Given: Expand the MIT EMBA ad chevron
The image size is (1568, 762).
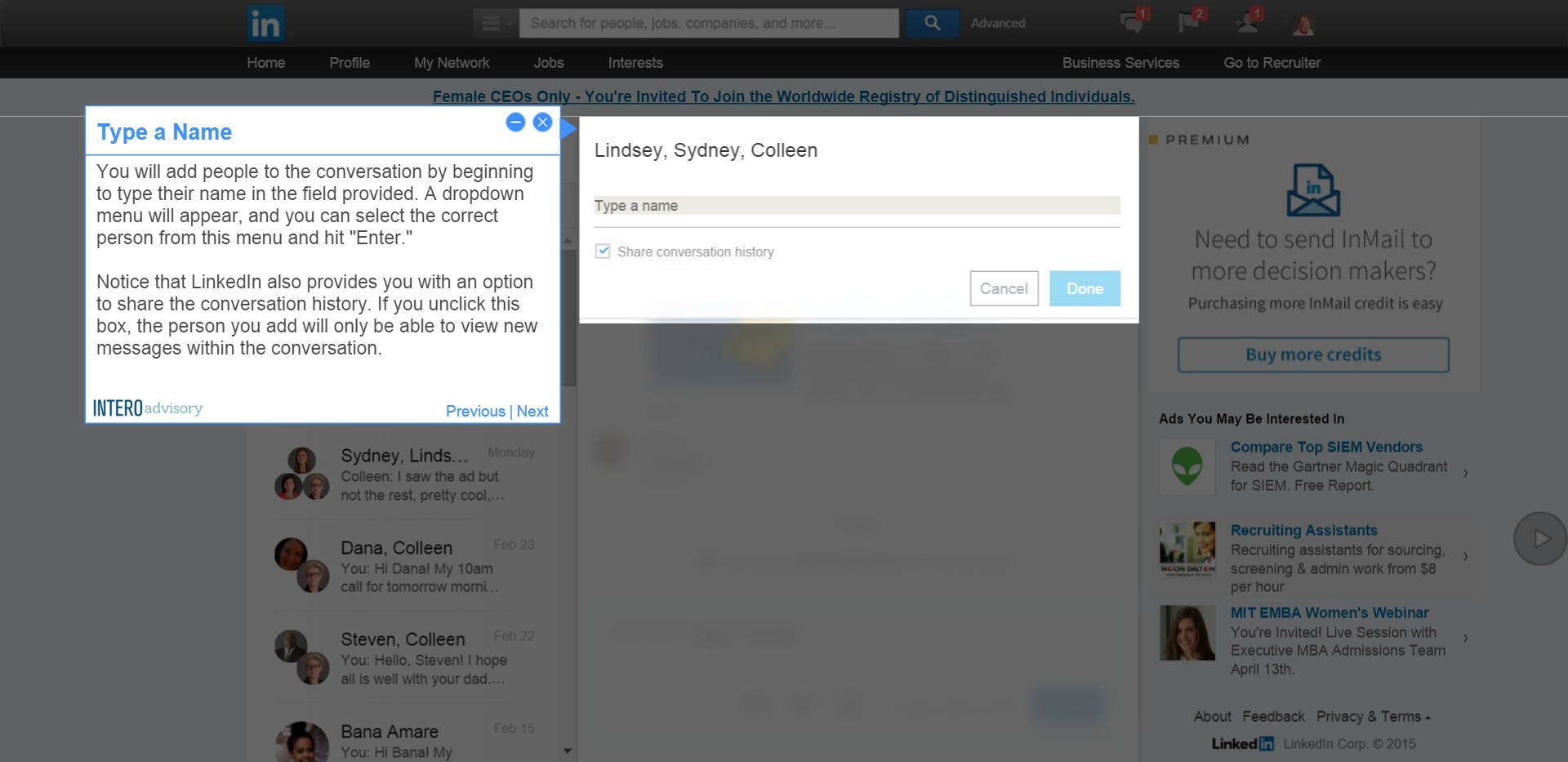Looking at the screenshot, I should tap(1466, 638).
